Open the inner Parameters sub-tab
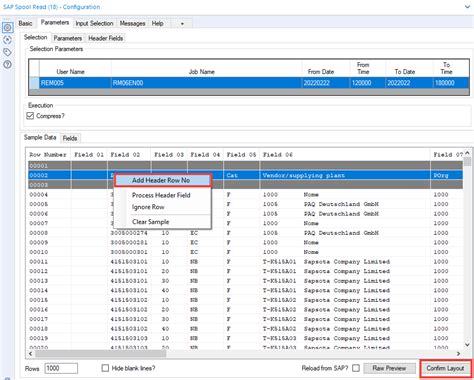 [68, 38]
